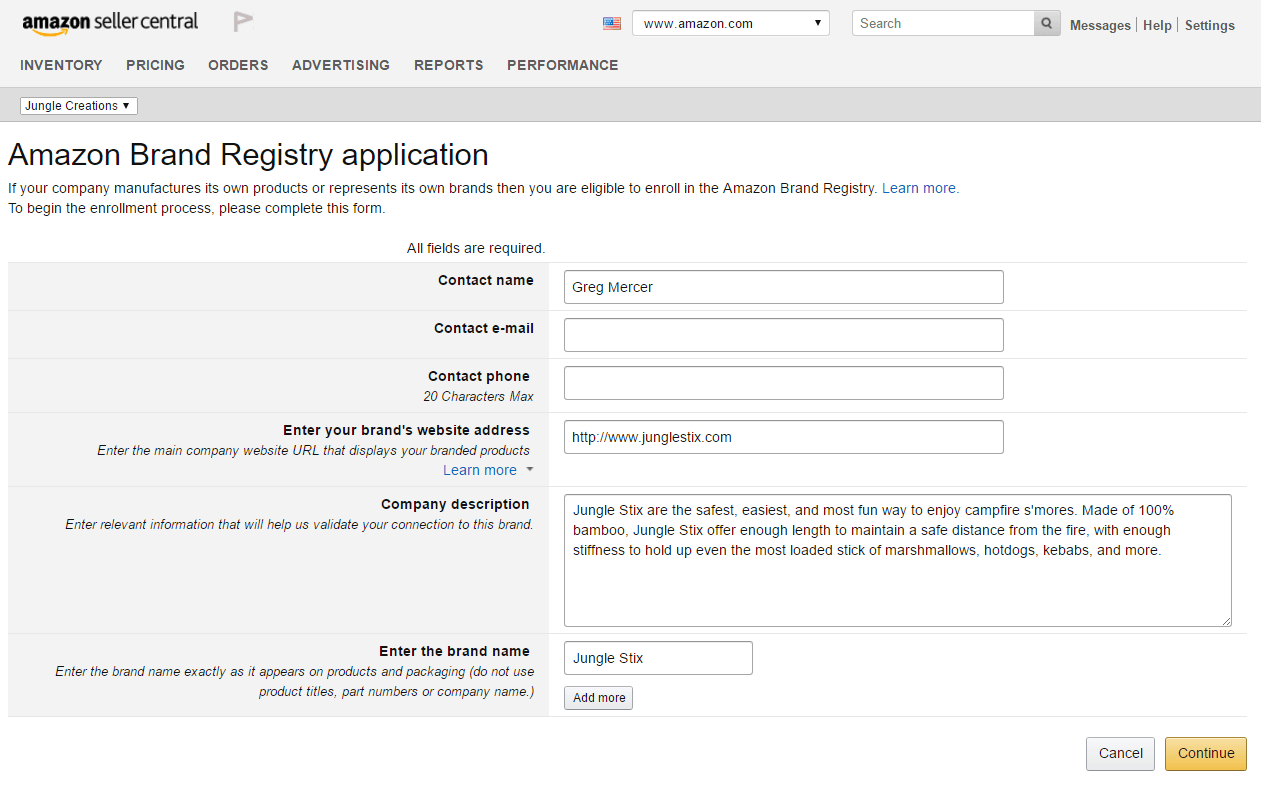The image size is (1261, 792).
Task: Click the empty Contact phone field
Action: [784, 383]
